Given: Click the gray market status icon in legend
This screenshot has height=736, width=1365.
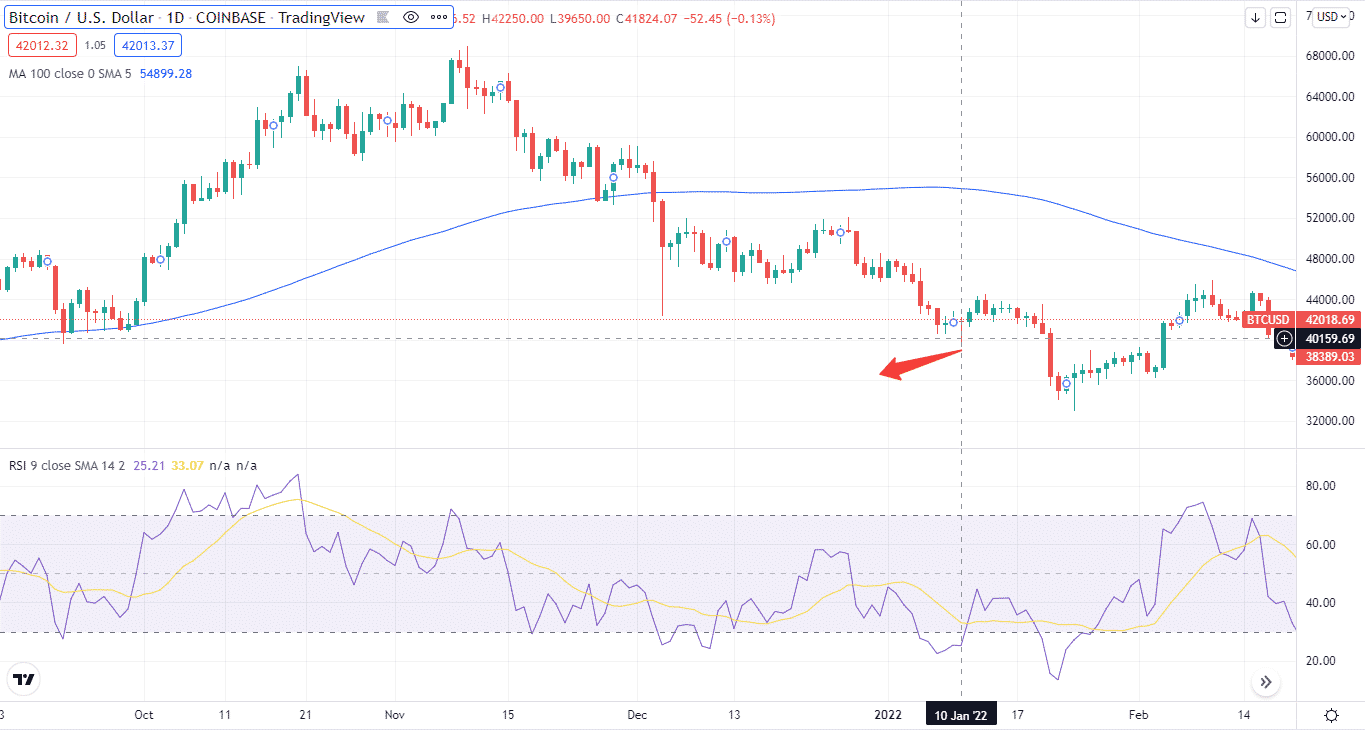Looking at the screenshot, I should tap(385, 17).
